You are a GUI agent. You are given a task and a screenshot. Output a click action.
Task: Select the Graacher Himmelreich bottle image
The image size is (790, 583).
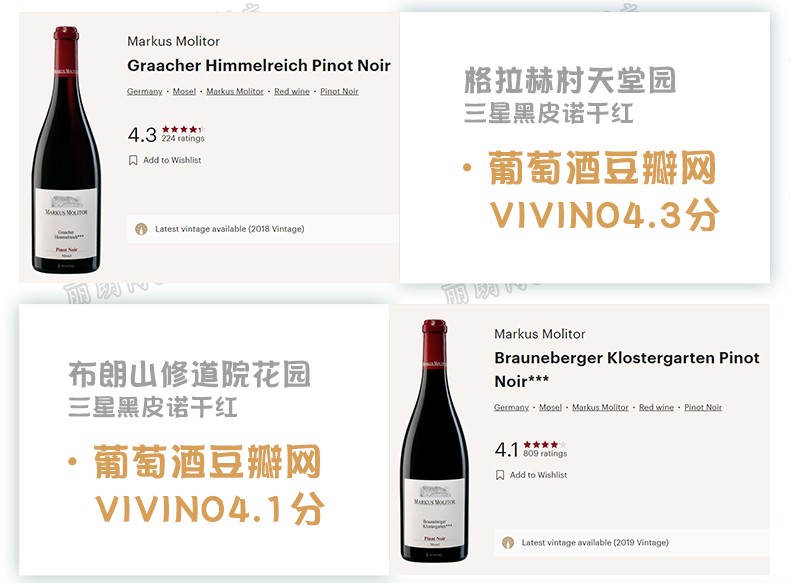point(67,150)
